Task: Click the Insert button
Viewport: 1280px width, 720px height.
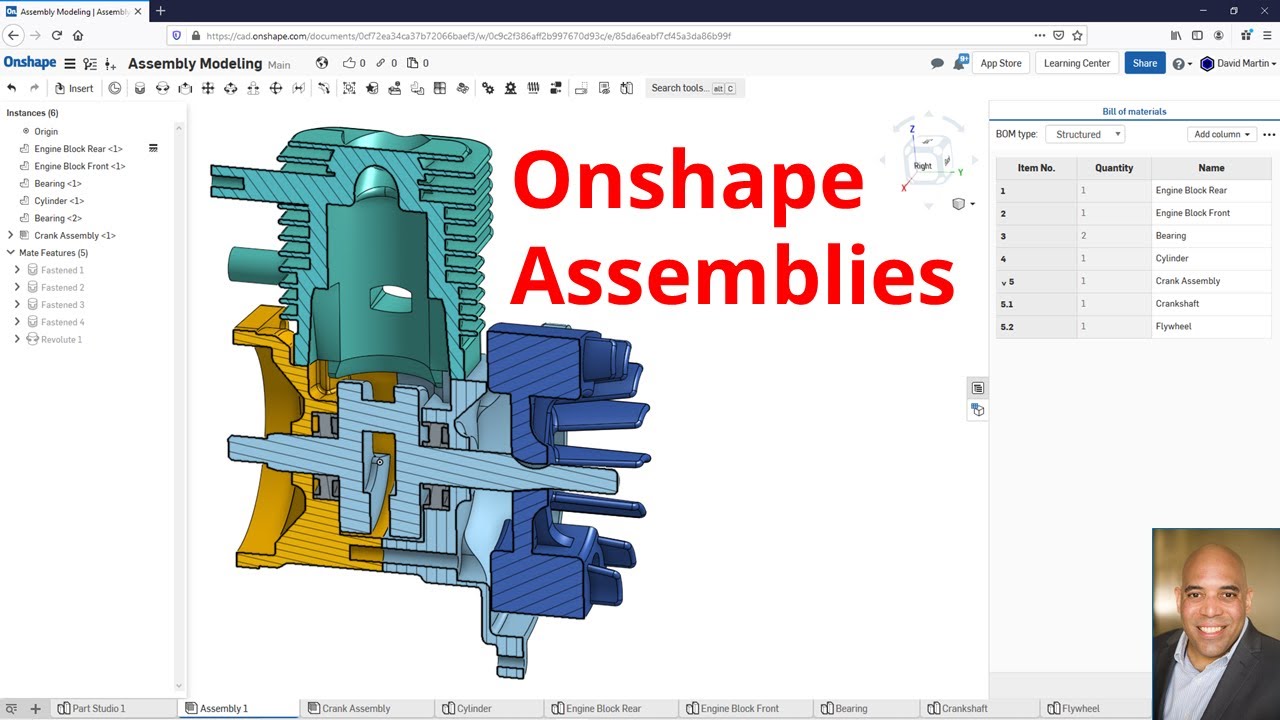Action: coord(74,88)
